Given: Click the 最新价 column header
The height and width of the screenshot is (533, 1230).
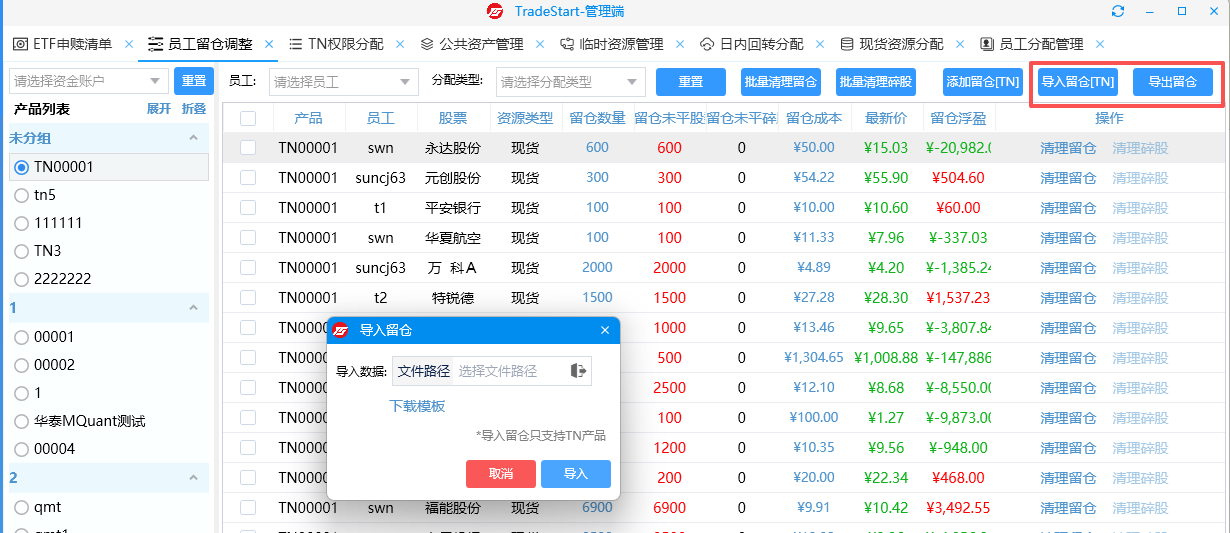Looking at the screenshot, I should pyautogui.click(x=886, y=118).
